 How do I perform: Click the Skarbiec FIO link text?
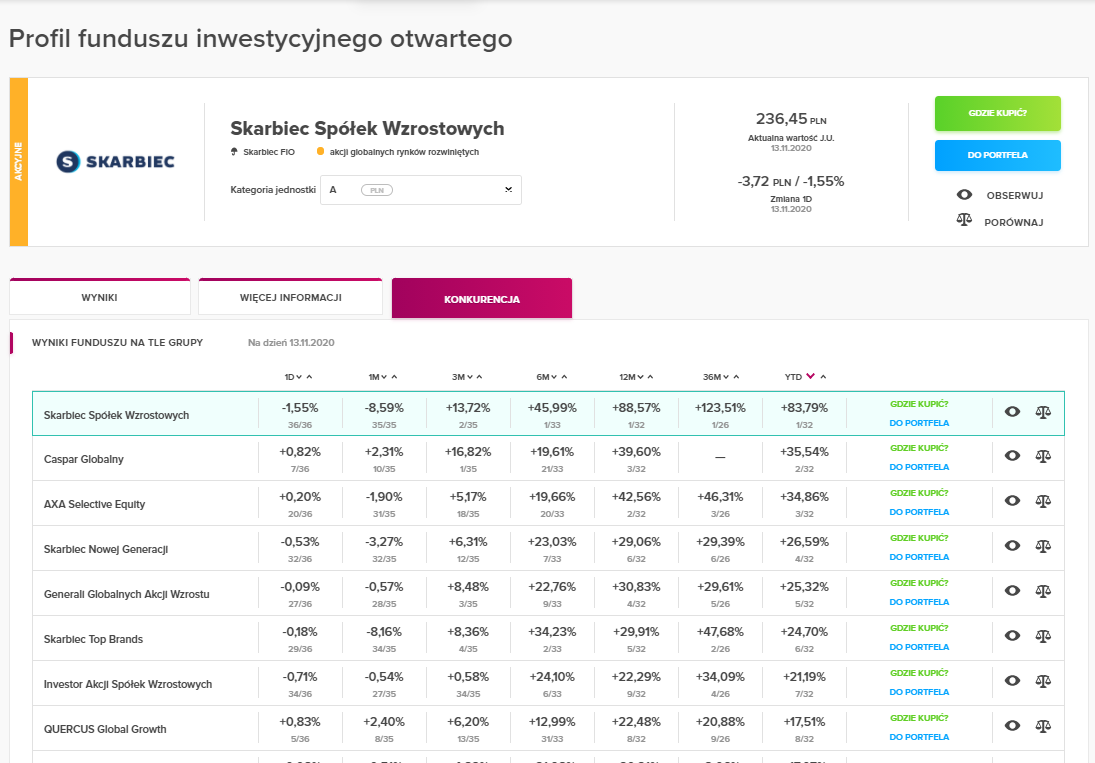[x=269, y=152]
